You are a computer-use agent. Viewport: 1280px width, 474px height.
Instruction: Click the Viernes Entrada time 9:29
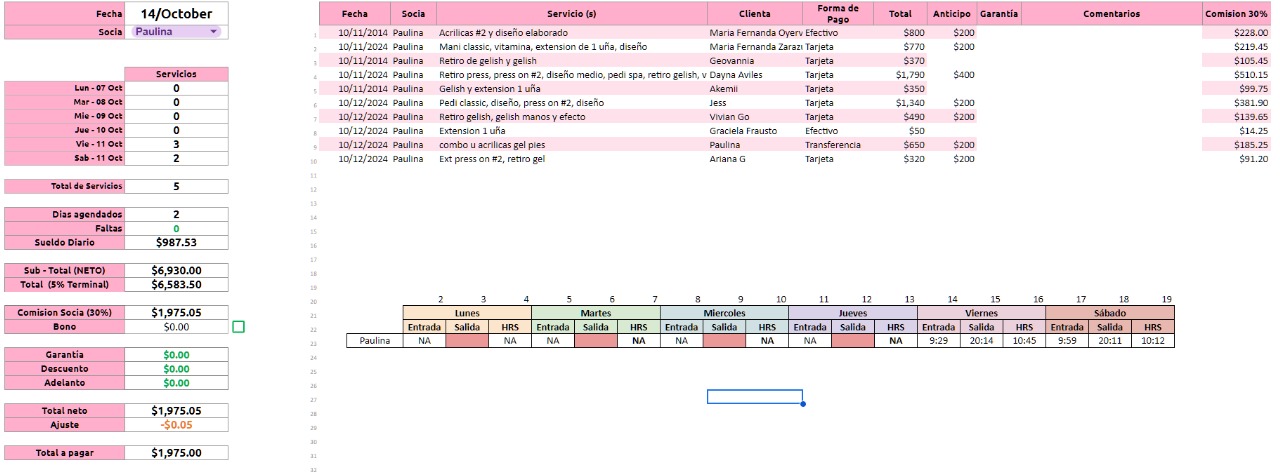pos(938,341)
